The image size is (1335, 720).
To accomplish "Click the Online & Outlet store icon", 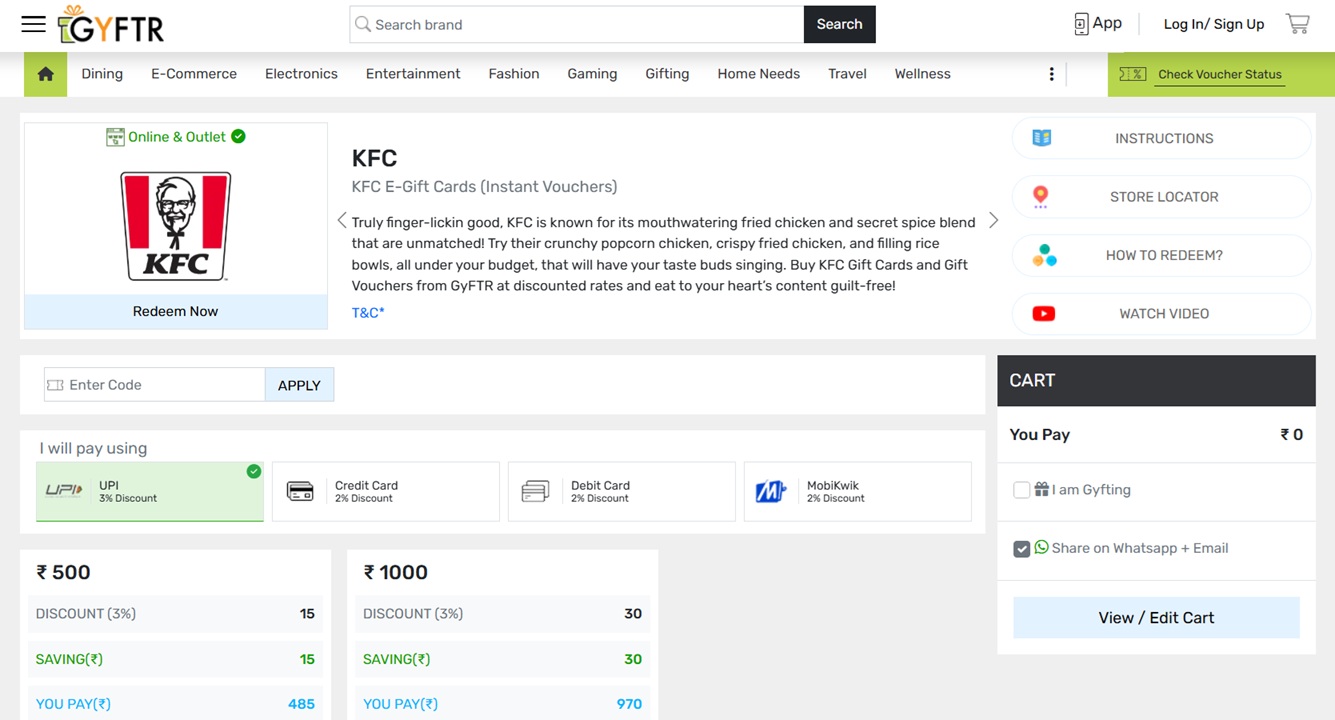I will coord(115,137).
